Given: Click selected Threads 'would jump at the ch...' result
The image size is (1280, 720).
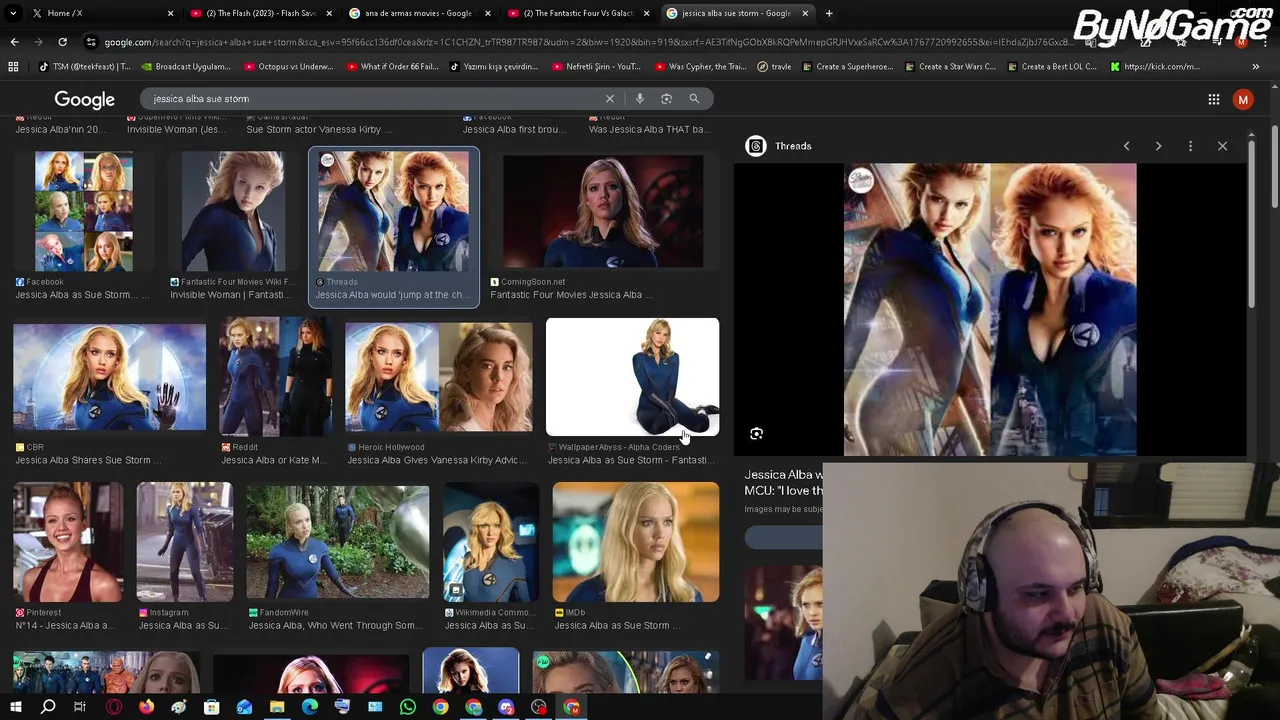Looking at the screenshot, I should [x=394, y=227].
